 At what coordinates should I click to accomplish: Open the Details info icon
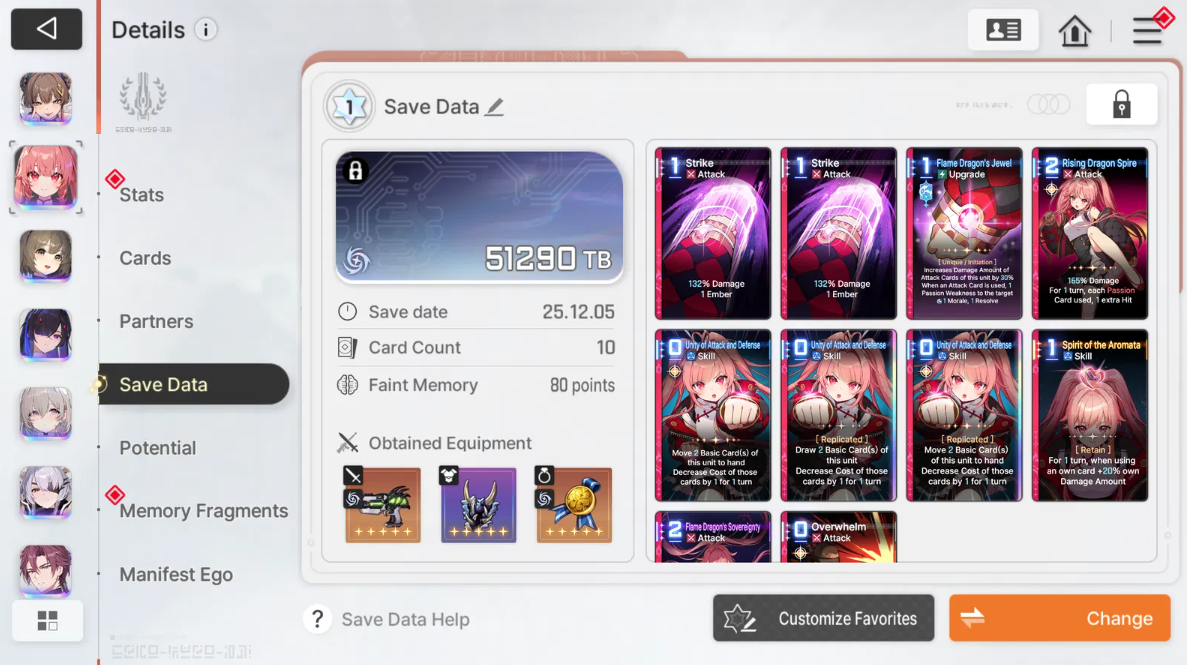[205, 30]
